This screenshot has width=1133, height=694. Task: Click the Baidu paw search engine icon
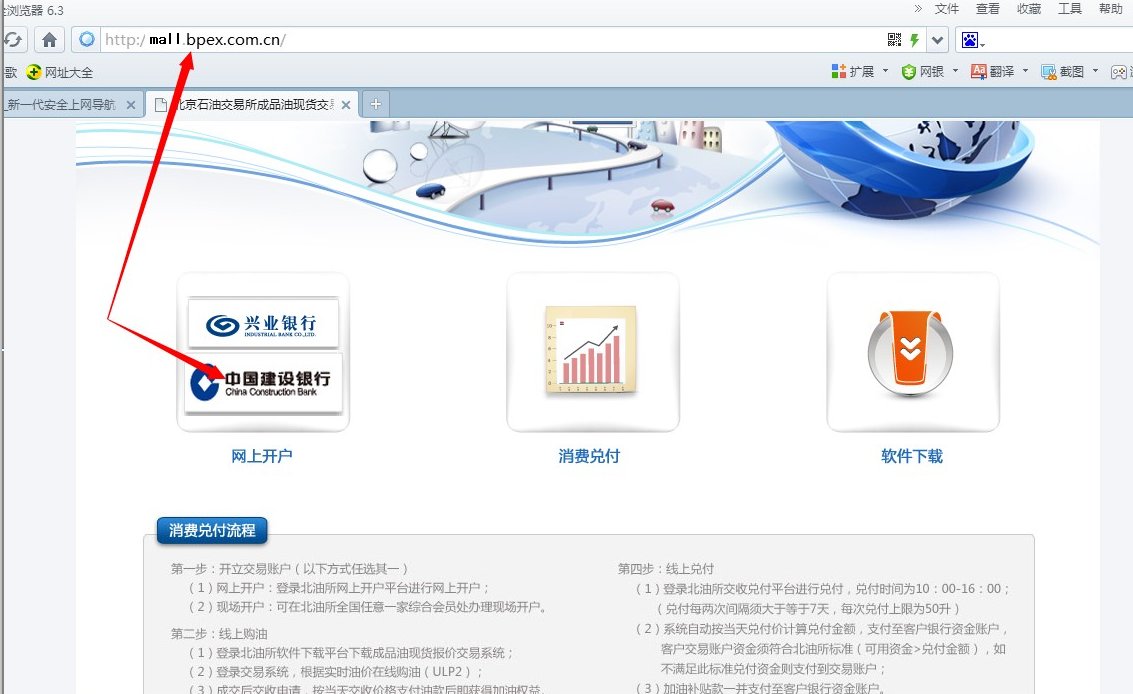(969, 40)
